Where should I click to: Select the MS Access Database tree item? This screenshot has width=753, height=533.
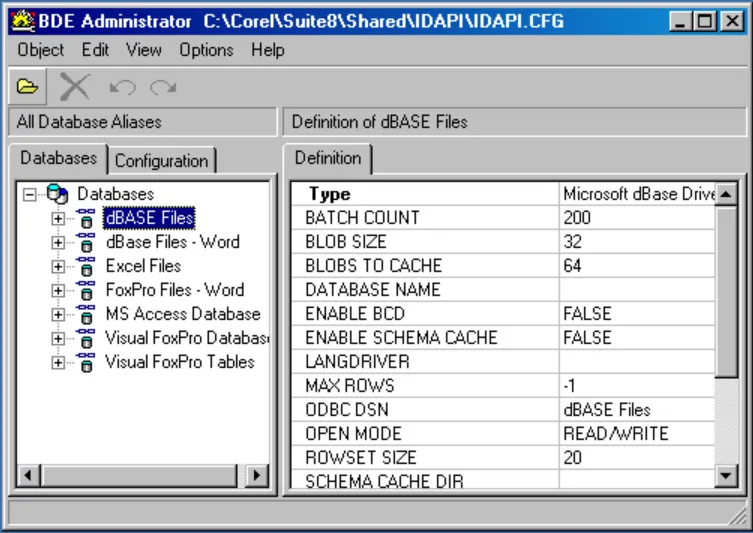[183, 314]
